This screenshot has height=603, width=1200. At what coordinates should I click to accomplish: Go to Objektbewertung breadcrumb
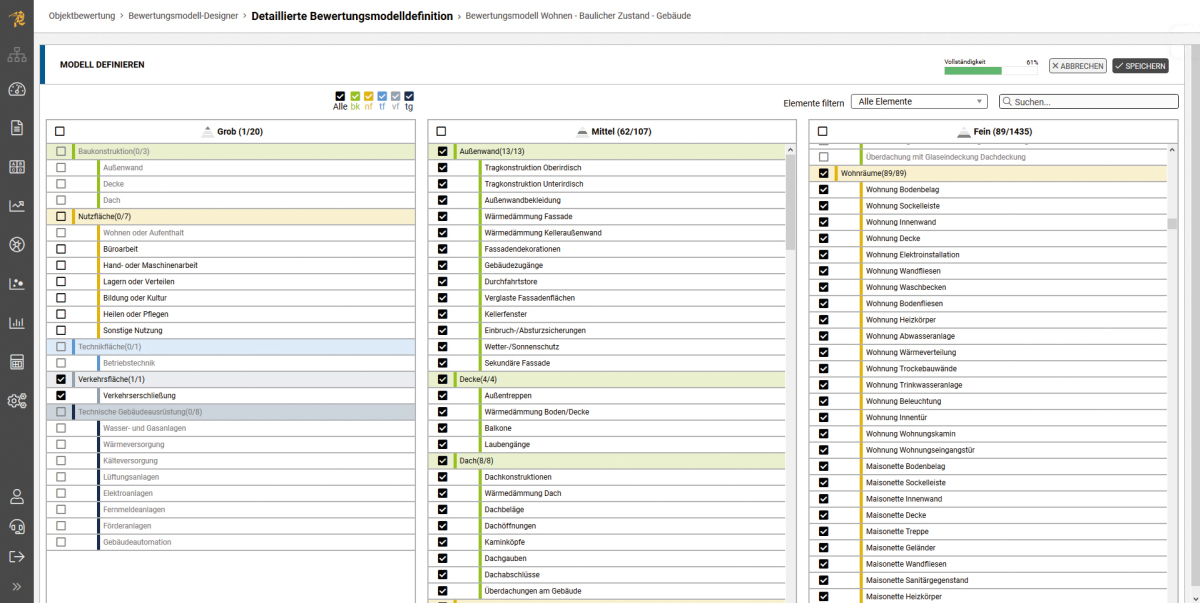[82, 16]
